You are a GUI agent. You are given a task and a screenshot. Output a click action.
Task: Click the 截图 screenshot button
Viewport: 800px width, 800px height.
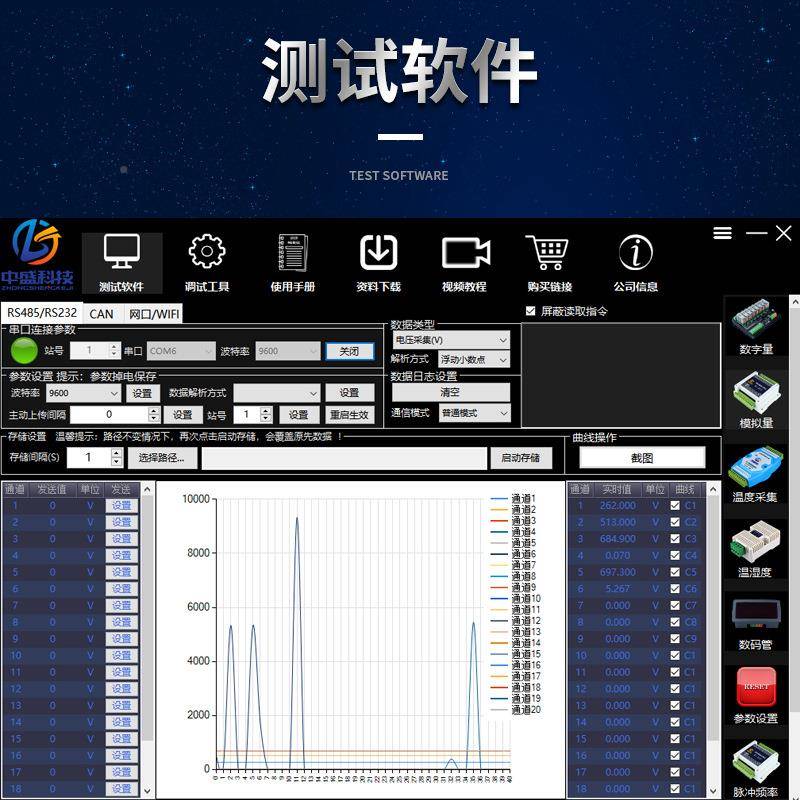click(644, 457)
